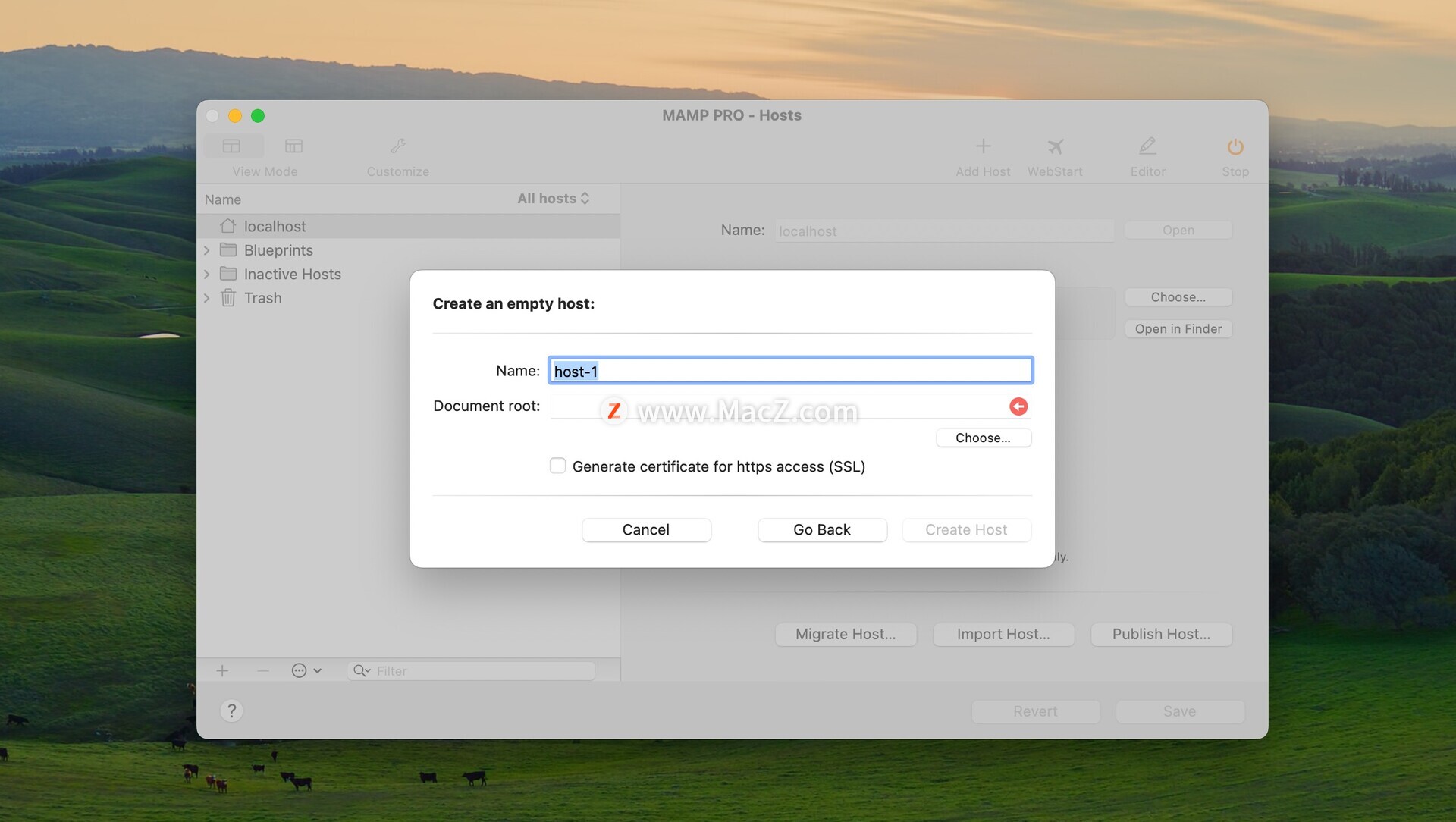Click the Add Host plus icon
Viewport: 1456px width, 822px height.
coord(983,146)
